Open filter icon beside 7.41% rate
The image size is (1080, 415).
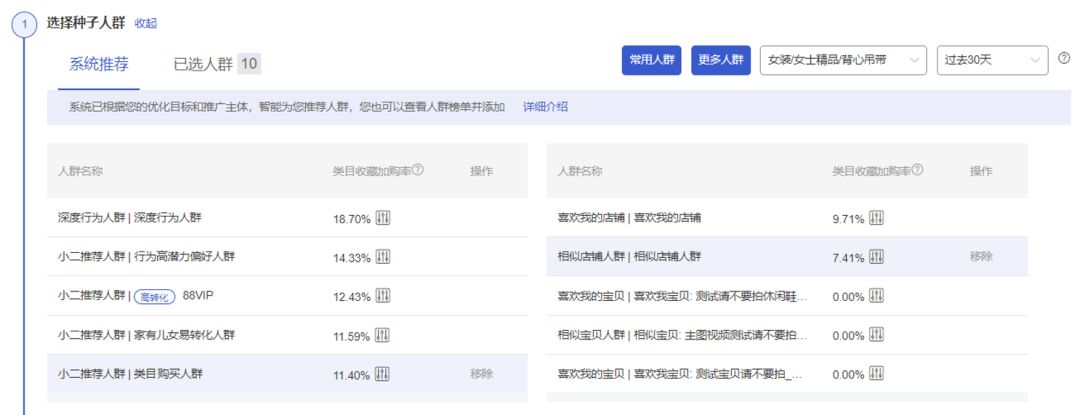[x=876, y=257]
